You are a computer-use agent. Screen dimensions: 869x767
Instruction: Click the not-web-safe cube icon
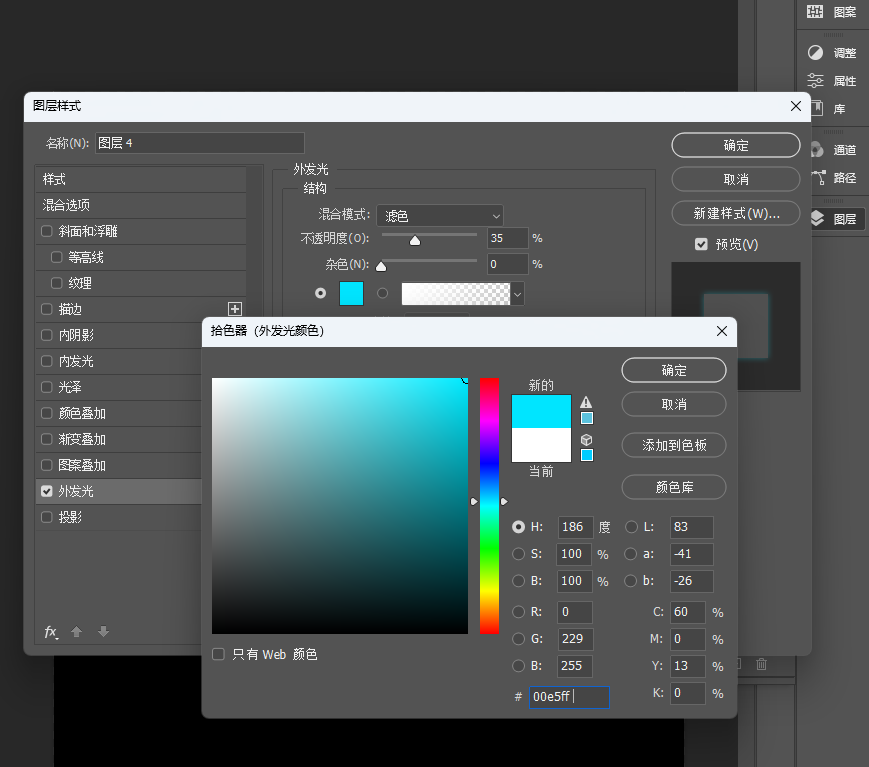click(x=586, y=439)
